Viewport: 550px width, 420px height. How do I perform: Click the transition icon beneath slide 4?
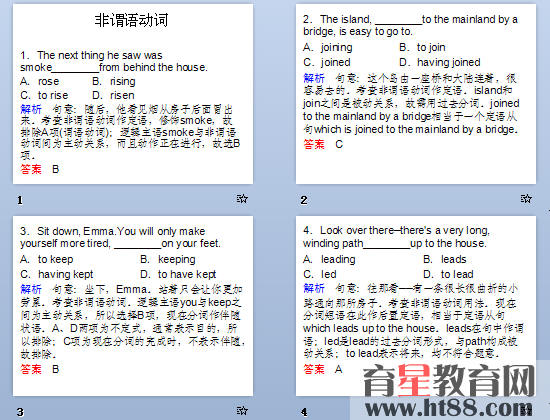526,411
